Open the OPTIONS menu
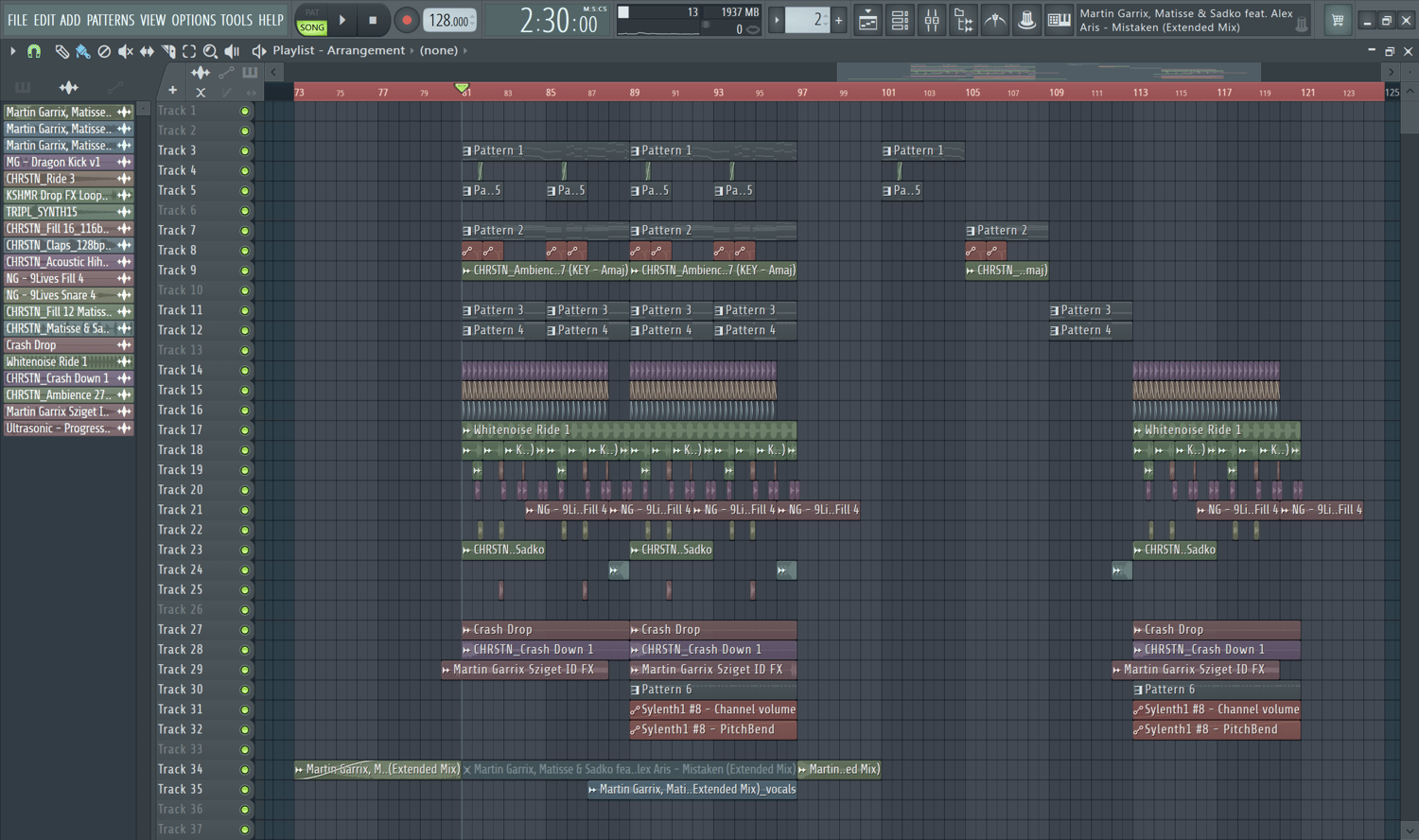Viewport: 1419px width, 840px height. 194,20
